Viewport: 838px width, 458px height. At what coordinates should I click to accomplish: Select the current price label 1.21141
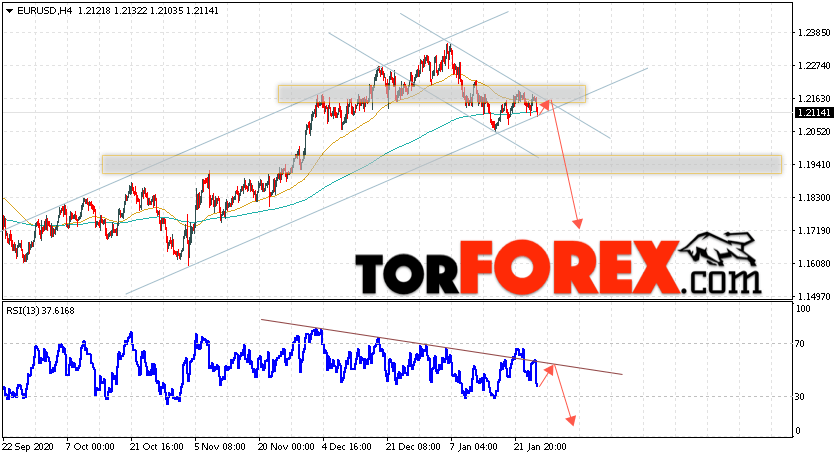coord(814,113)
